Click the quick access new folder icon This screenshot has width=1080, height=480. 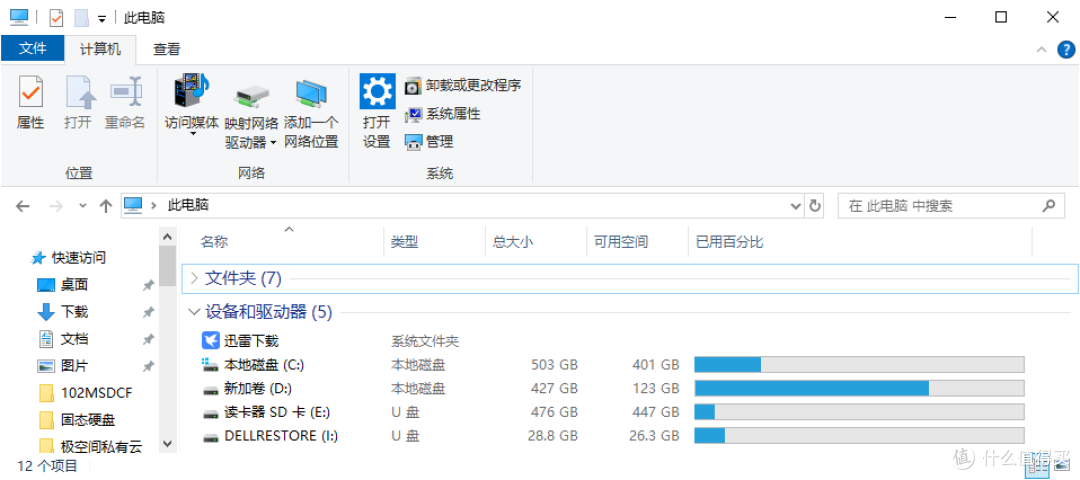click(x=81, y=18)
